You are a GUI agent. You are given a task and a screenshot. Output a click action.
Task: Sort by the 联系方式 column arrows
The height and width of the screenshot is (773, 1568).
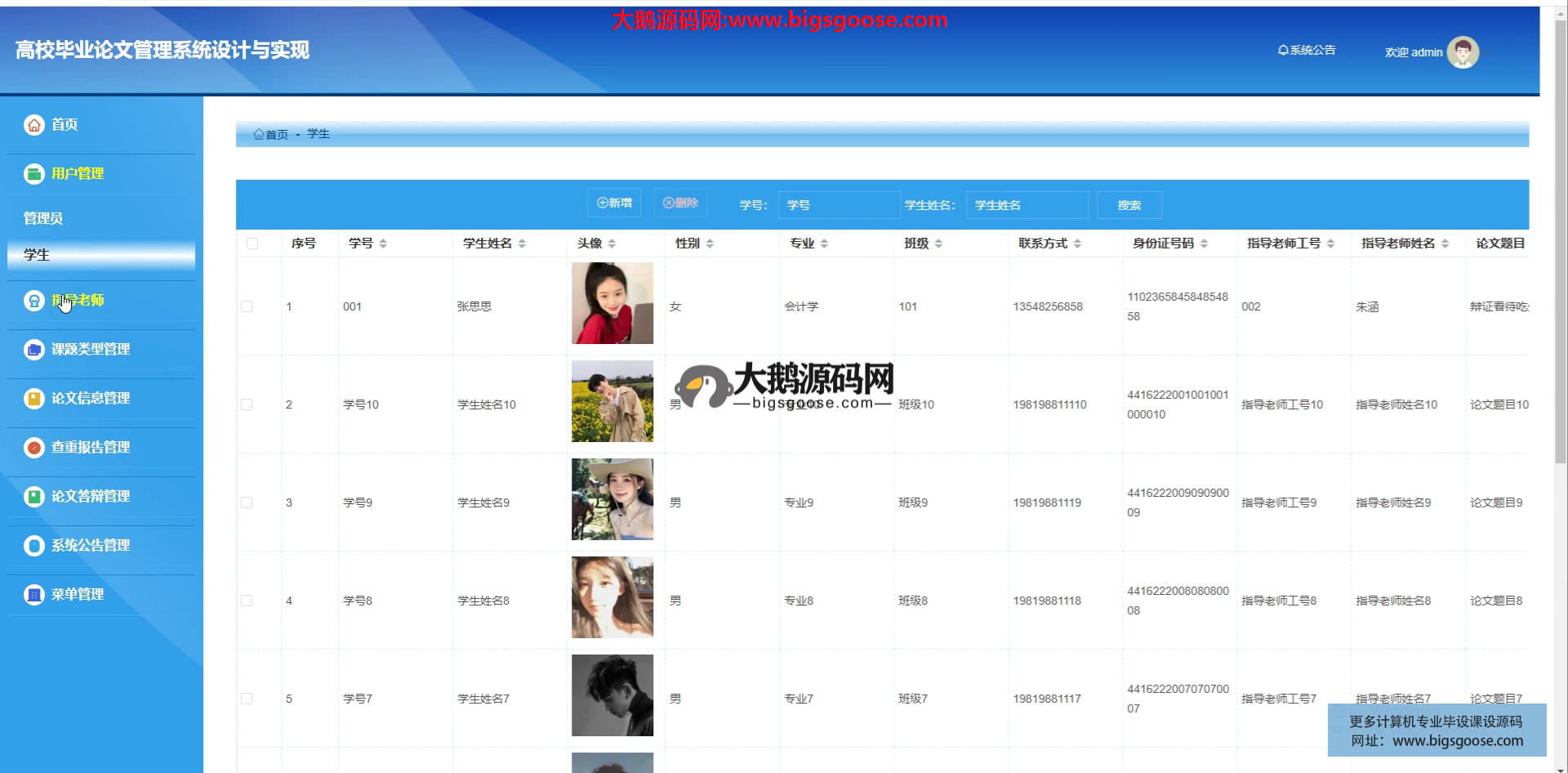point(1077,244)
